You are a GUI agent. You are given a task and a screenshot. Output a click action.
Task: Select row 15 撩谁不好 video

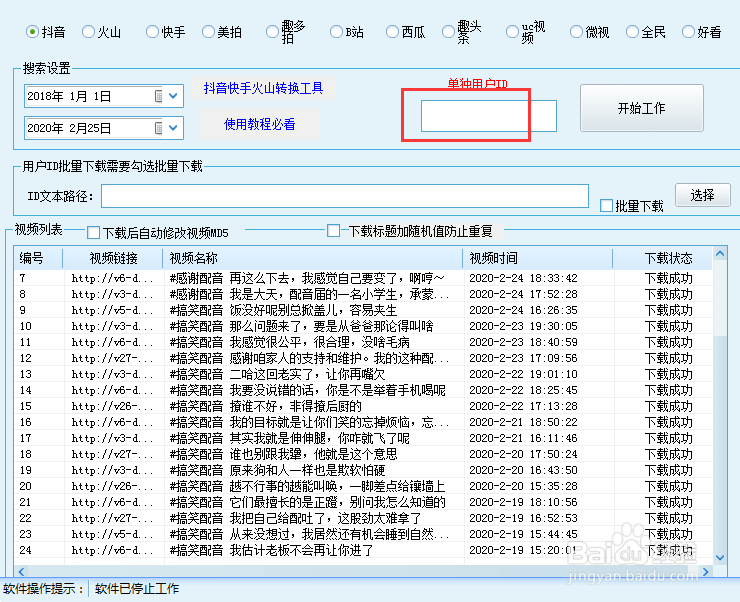(x=363, y=406)
